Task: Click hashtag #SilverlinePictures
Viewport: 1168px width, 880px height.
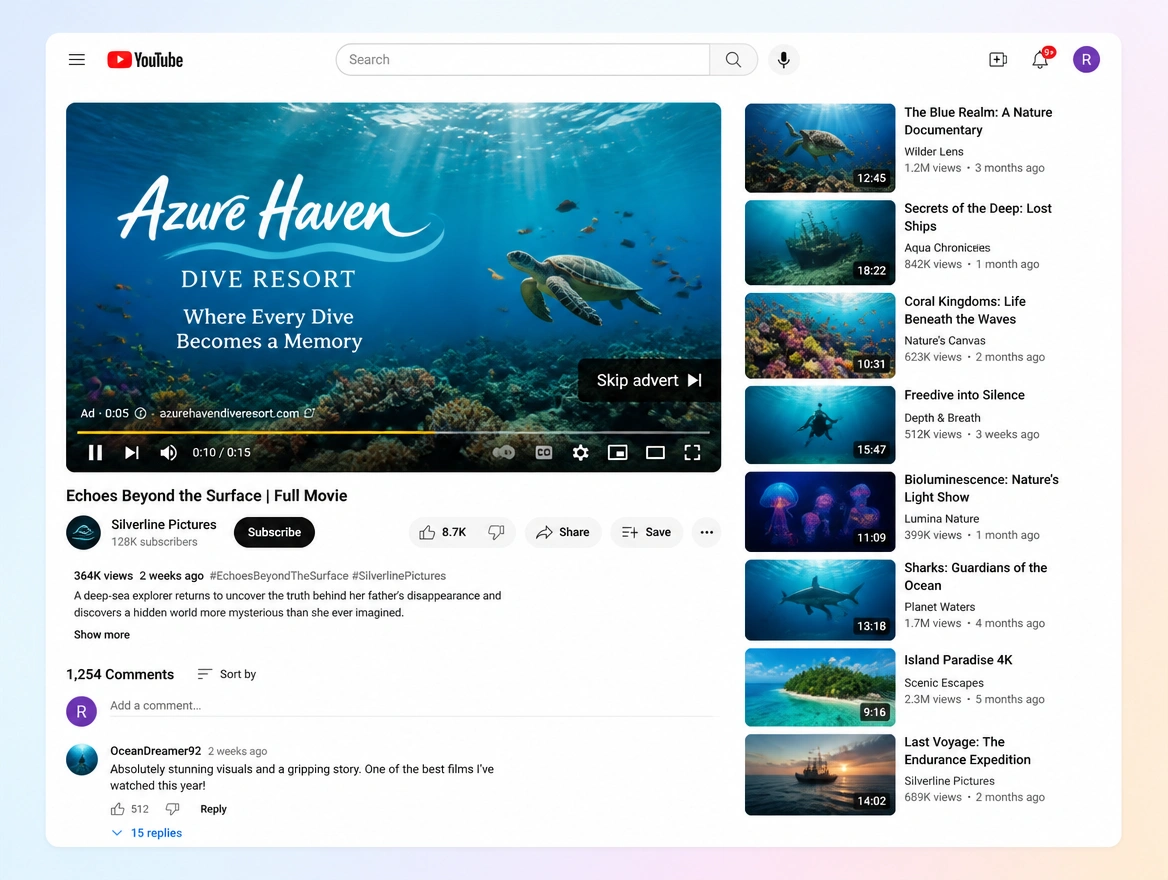Action: click(x=399, y=576)
